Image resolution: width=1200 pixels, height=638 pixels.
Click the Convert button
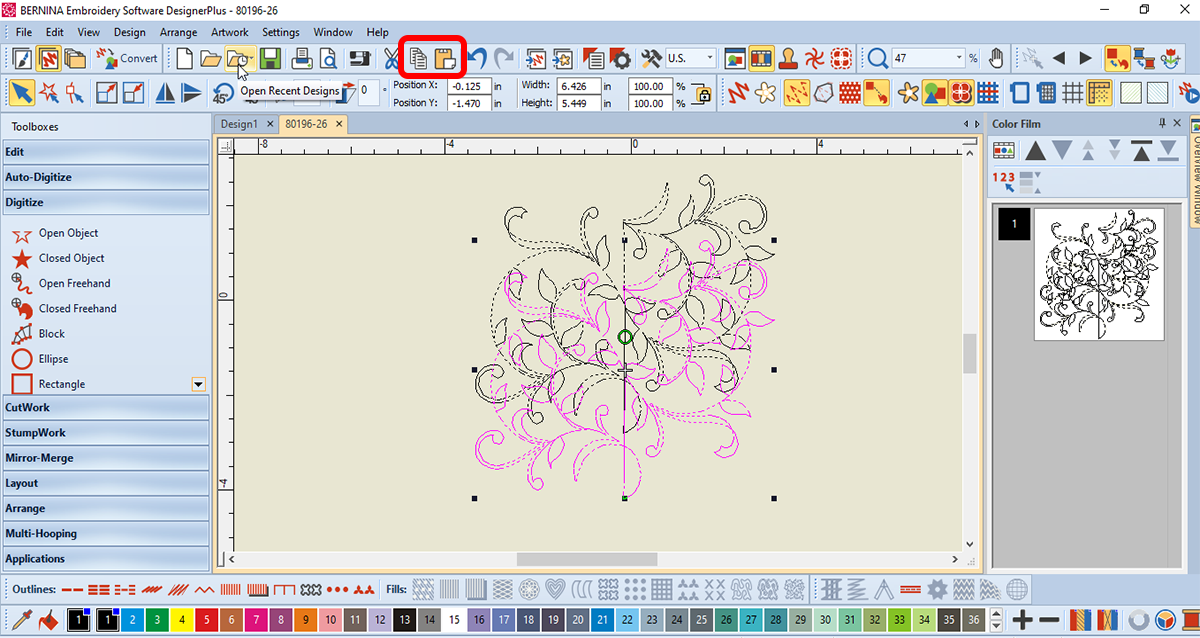tap(128, 59)
